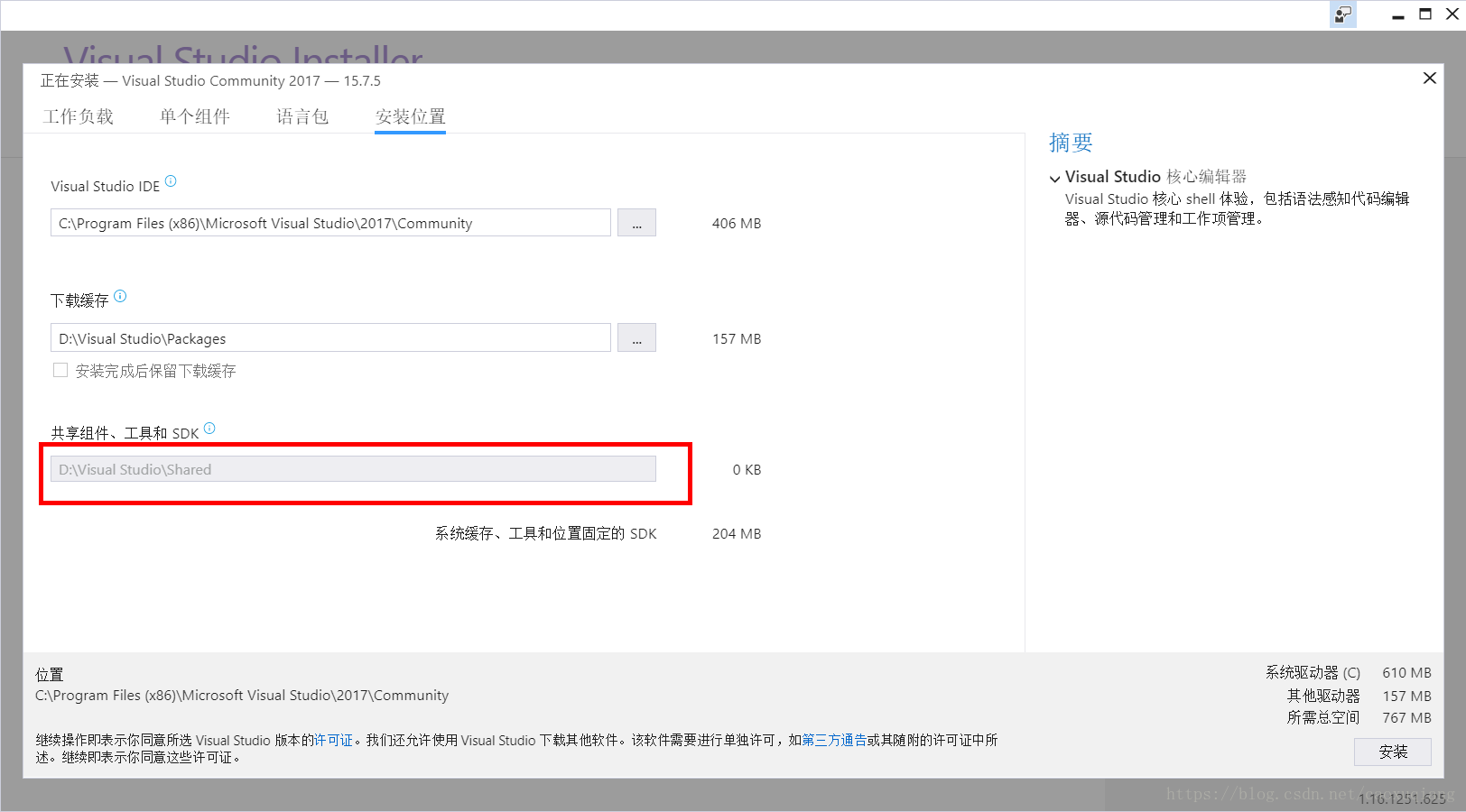The height and width of the screenshot is (812, 1466).
Task: Enable 安装完成后保留下载缓存 checkbox
Action: pyautogui.click(x=60, y=371)
